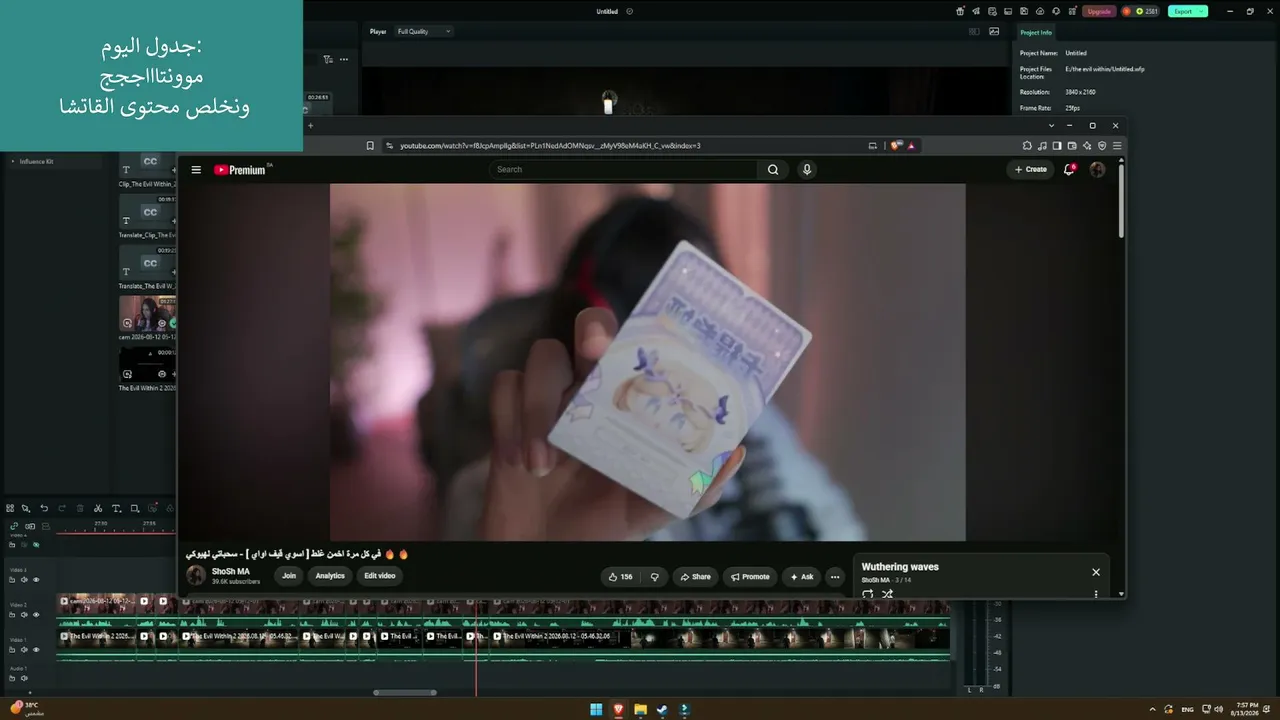The height and width of the screenshot is (720, 1280).
Task: Open the browser main menu
Action: tap(1117, 146)
